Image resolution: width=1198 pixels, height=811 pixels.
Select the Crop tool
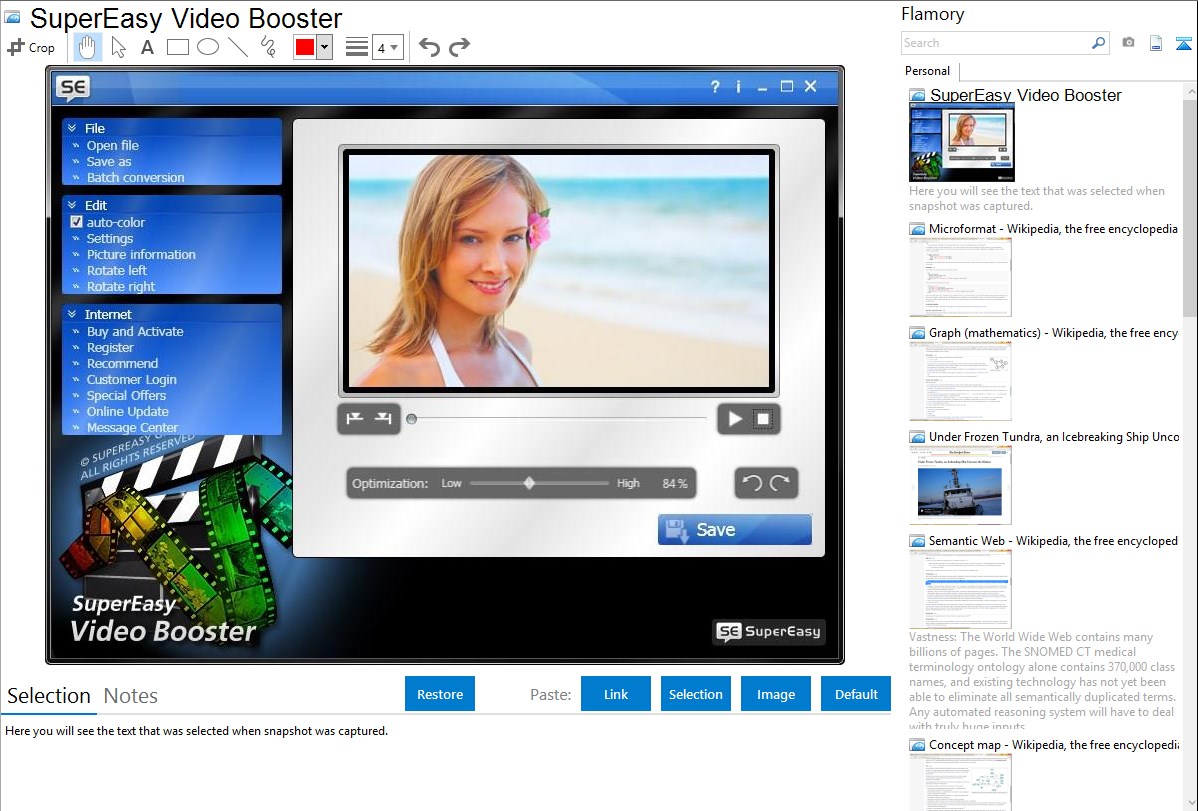click(x=31, y=47)
